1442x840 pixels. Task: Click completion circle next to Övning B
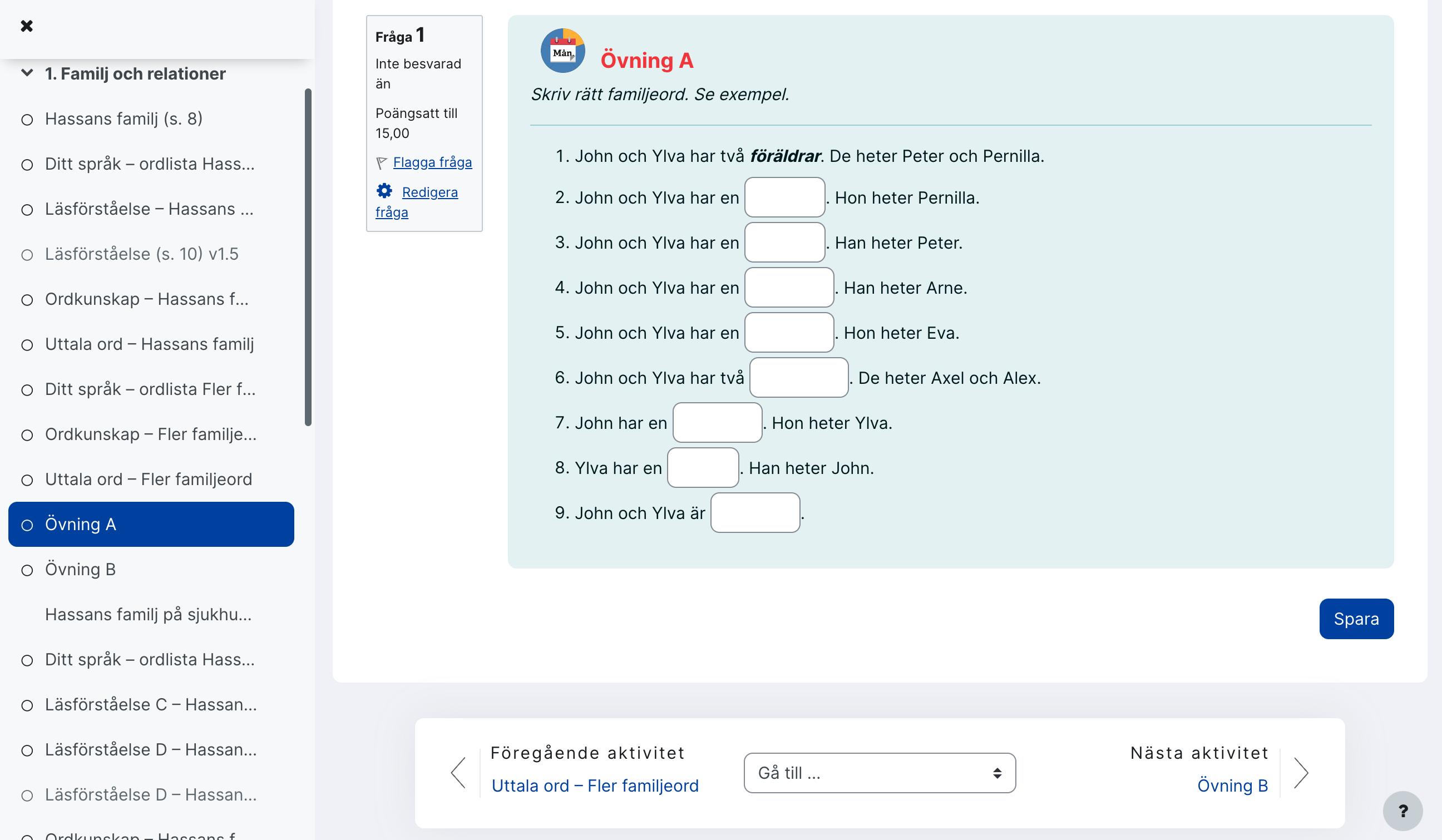tap(27, 570)
